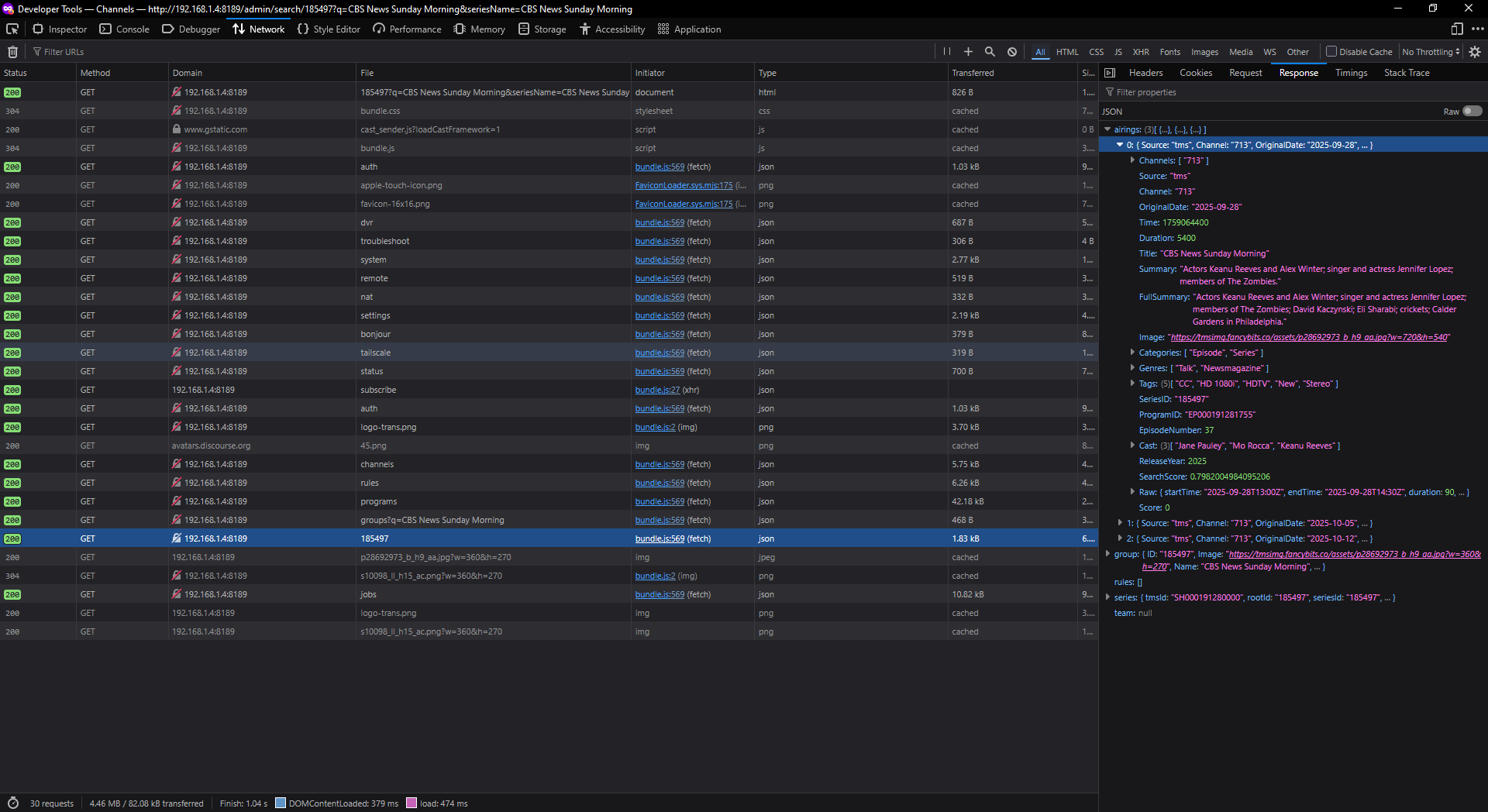Open bundle.js:27 initiator link for subscribe

point(657,390)
